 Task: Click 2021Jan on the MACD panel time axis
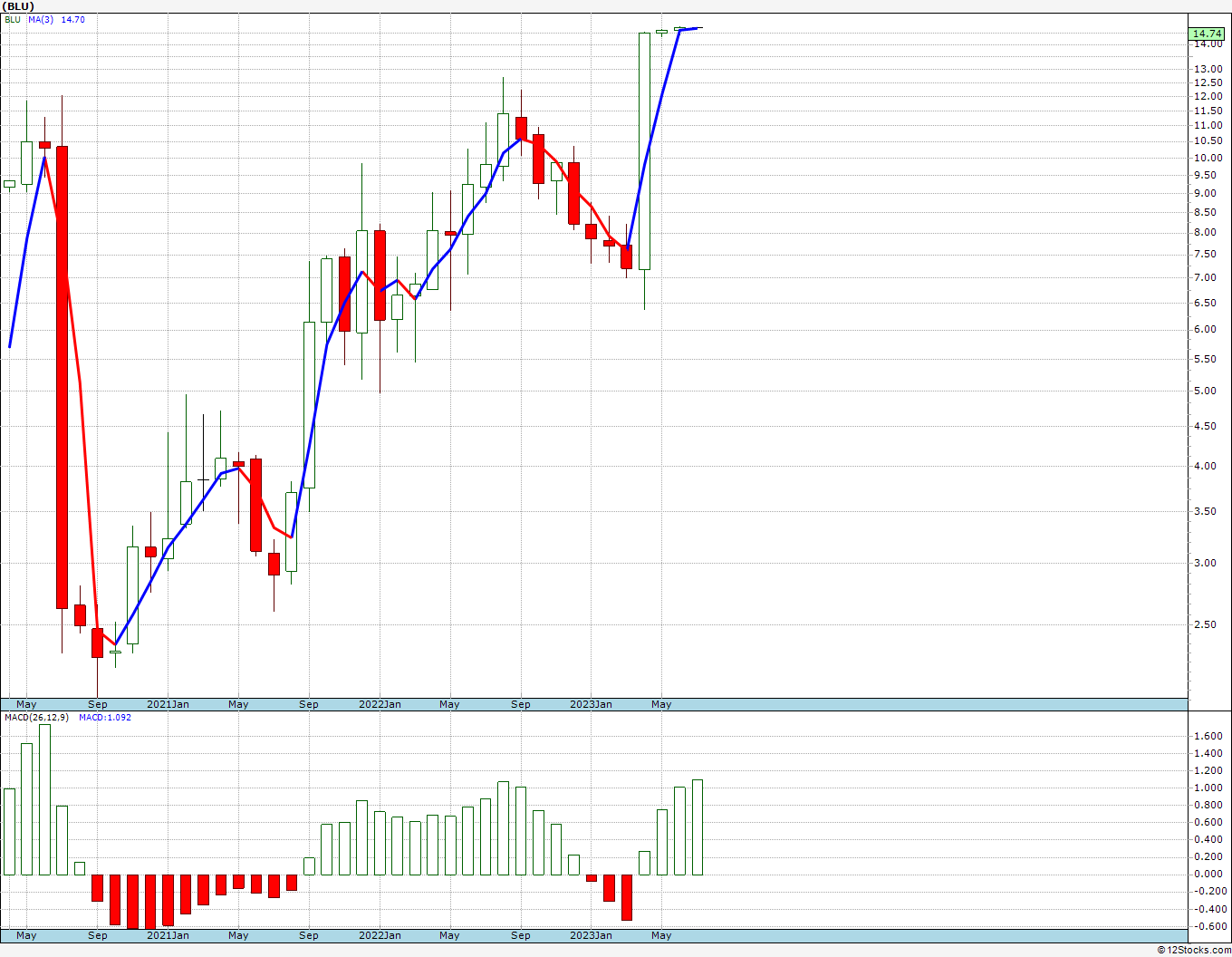[168, 935]
